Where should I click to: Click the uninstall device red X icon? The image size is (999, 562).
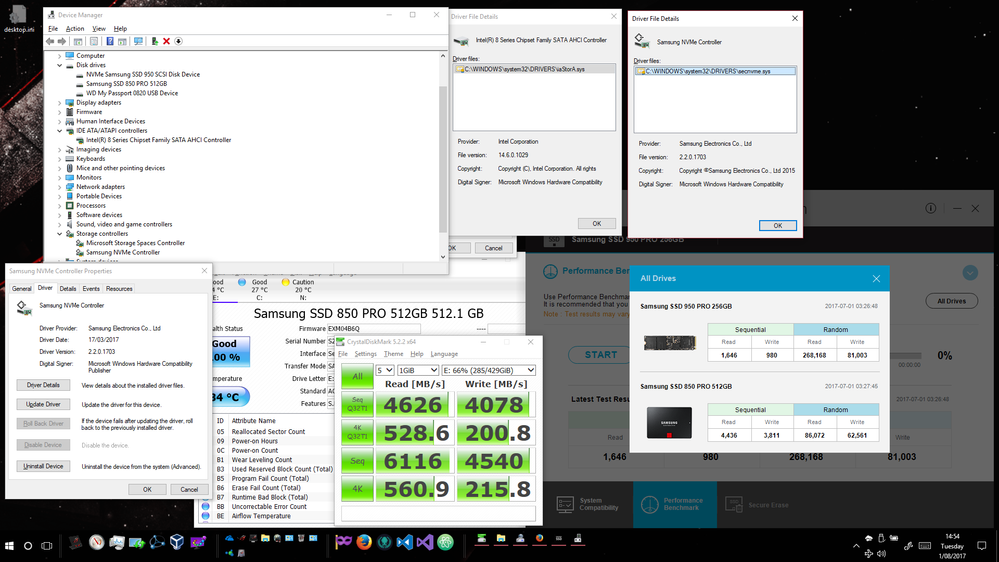[x=166, y=41]
